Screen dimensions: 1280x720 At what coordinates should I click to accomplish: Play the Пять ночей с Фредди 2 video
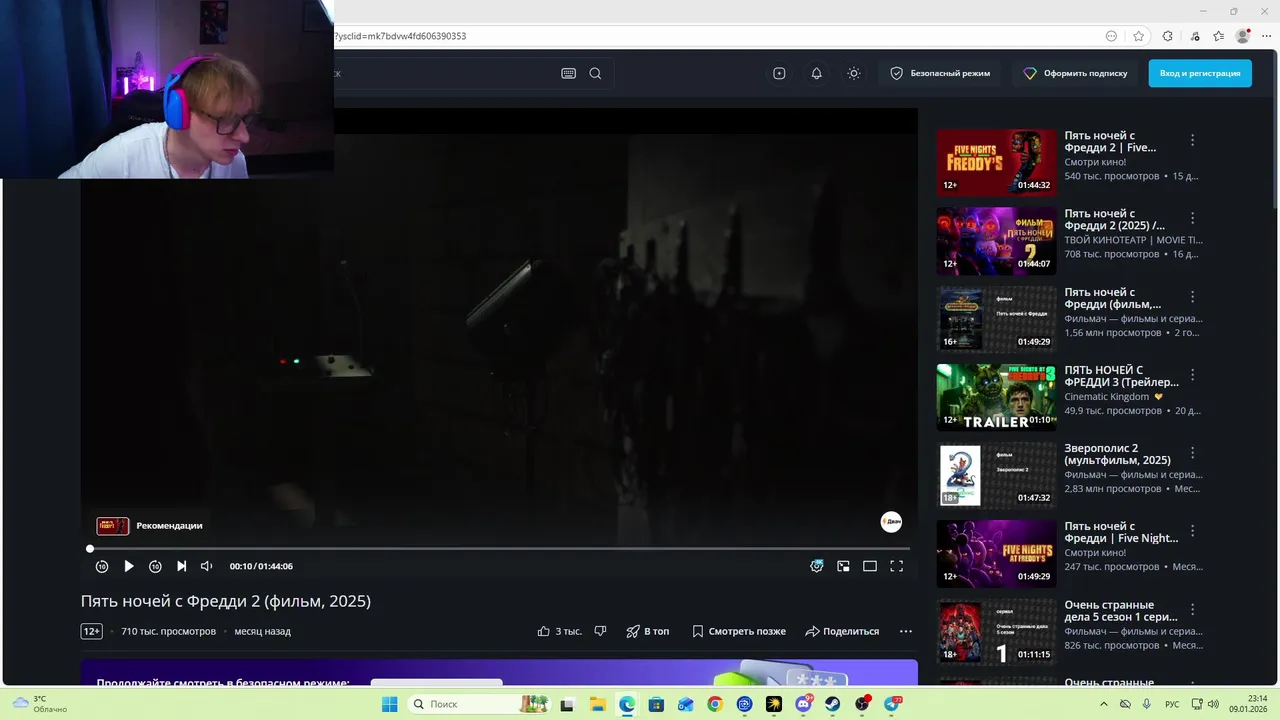129,566
